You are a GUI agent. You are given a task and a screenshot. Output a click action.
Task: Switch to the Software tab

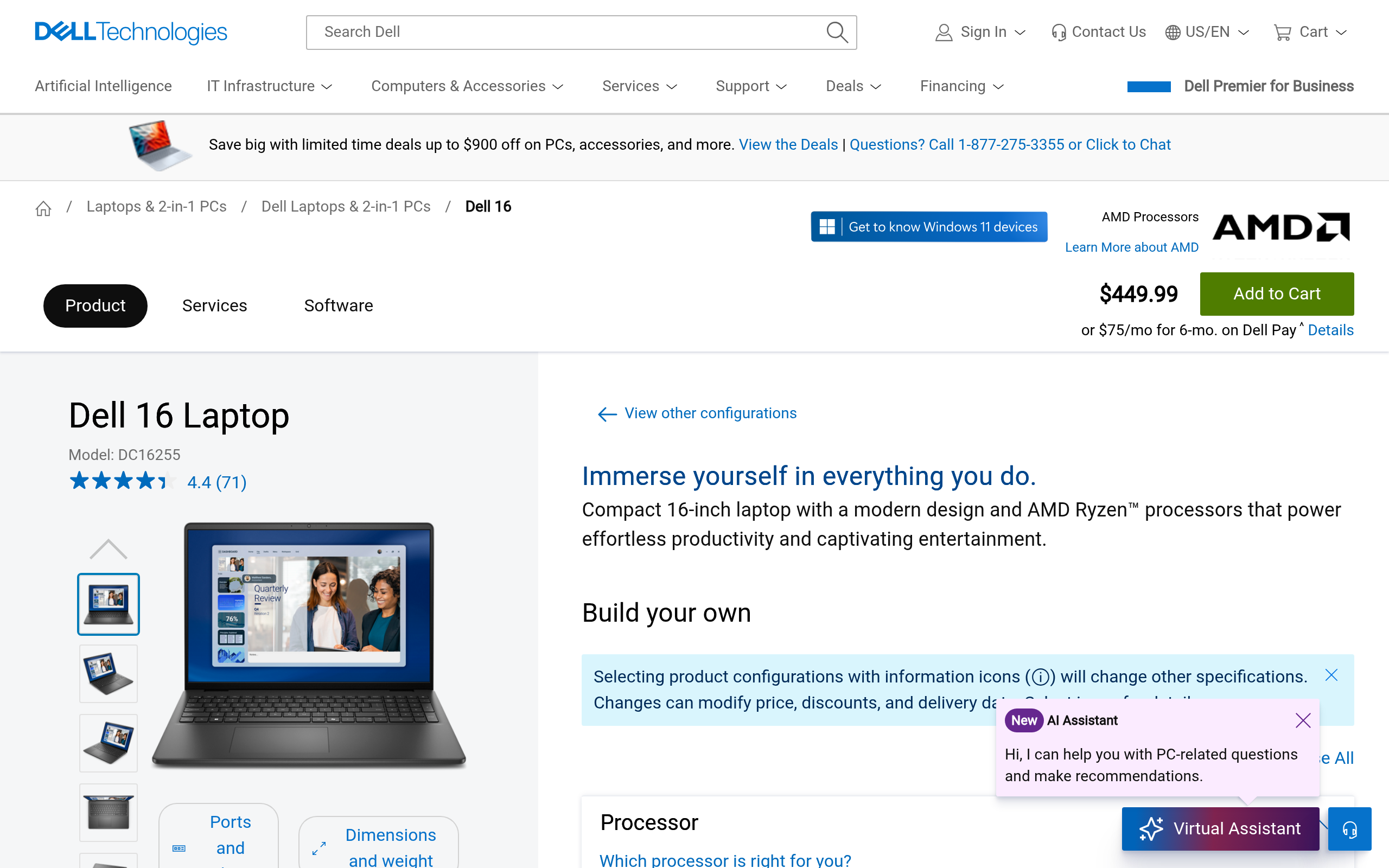tap(338, 305)
